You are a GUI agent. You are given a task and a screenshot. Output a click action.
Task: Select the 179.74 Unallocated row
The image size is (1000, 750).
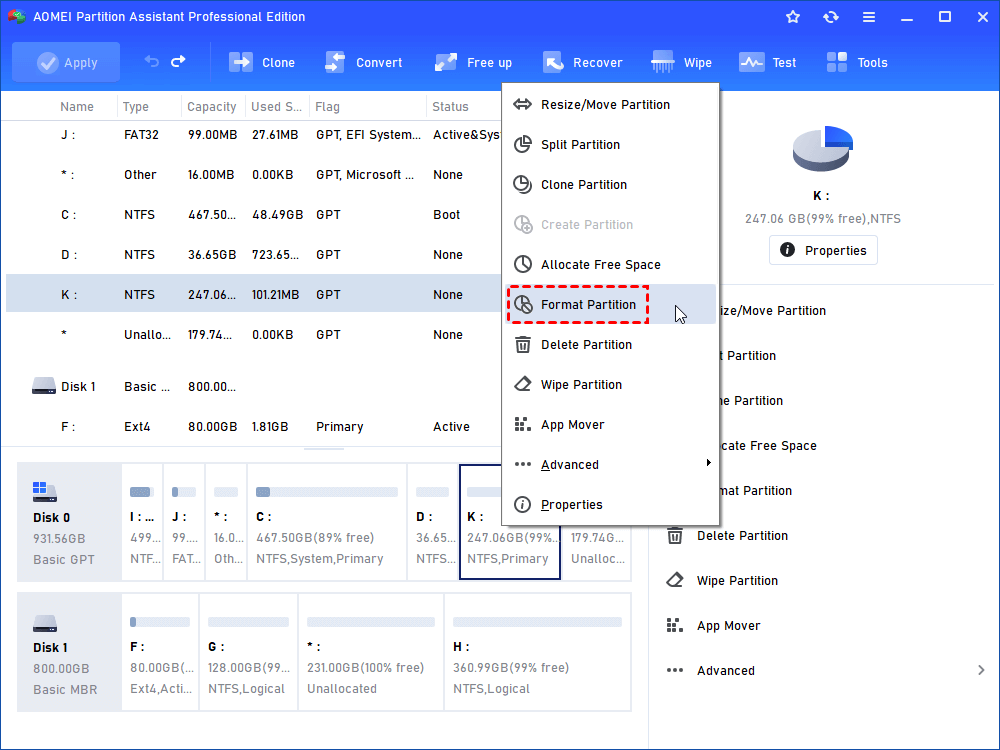[x=253, y=335]
